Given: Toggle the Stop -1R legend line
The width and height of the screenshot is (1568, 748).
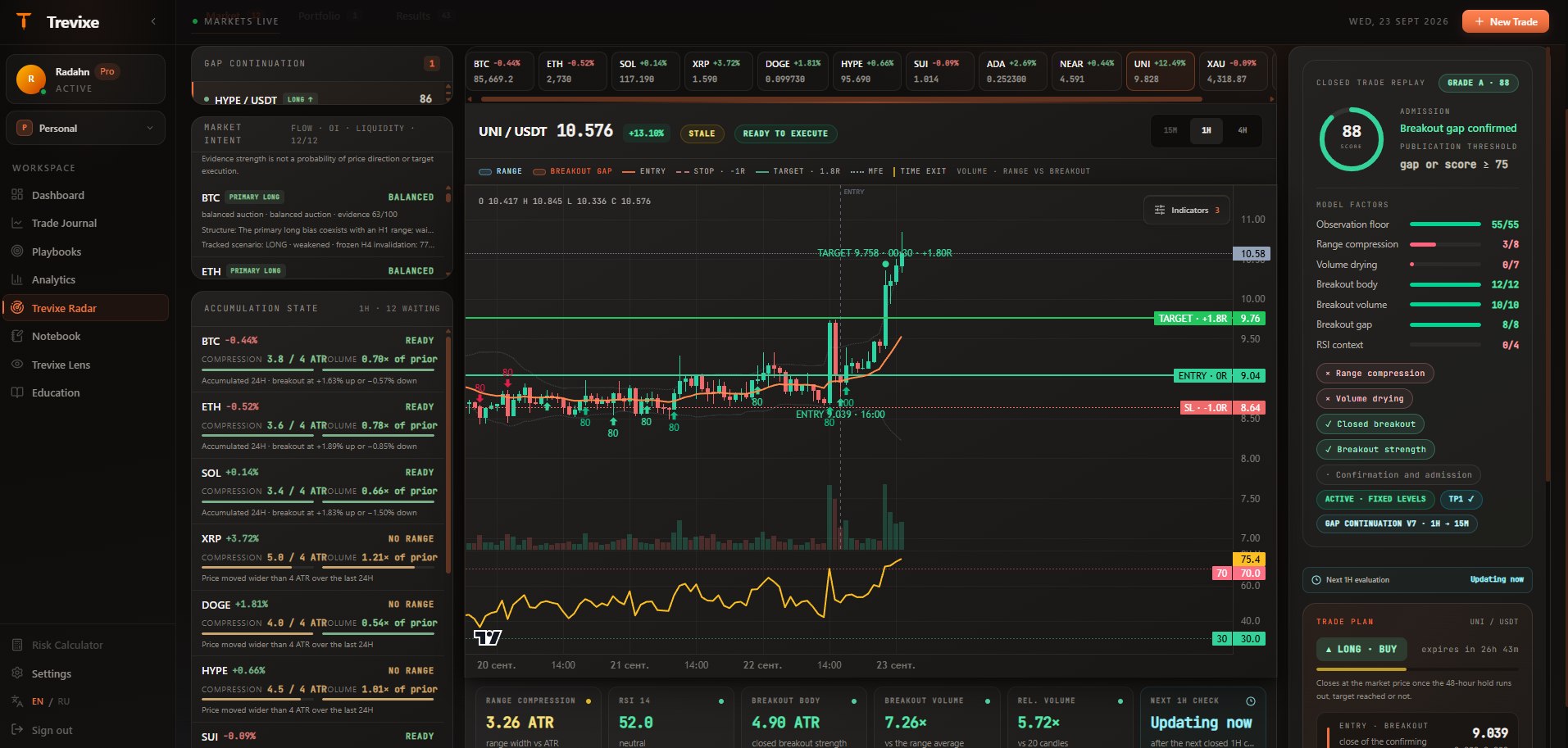Looking at the screenshot, I should click(x=711, y=171).
